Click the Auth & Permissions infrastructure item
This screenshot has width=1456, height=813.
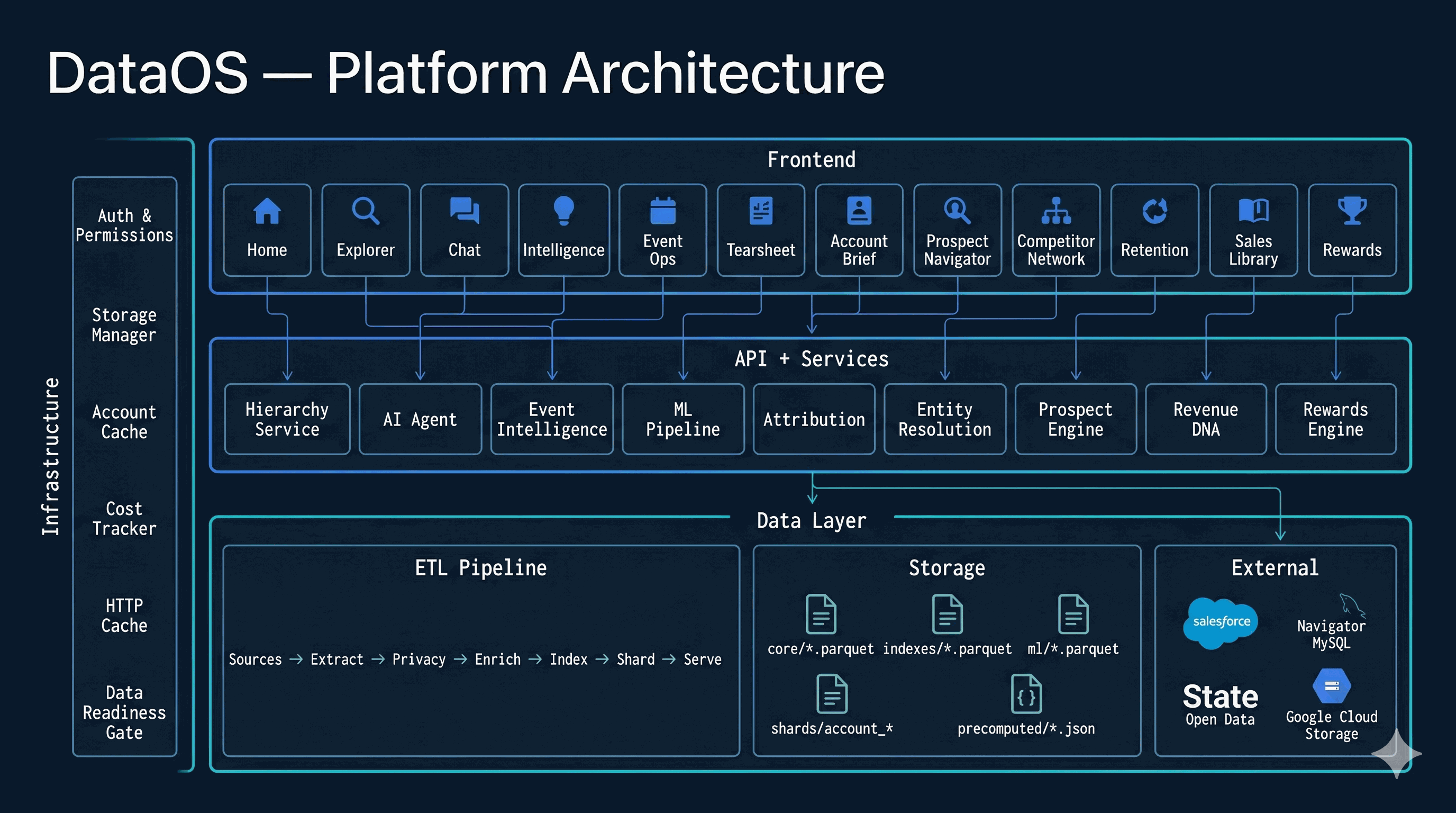click(x=124, y=225)
